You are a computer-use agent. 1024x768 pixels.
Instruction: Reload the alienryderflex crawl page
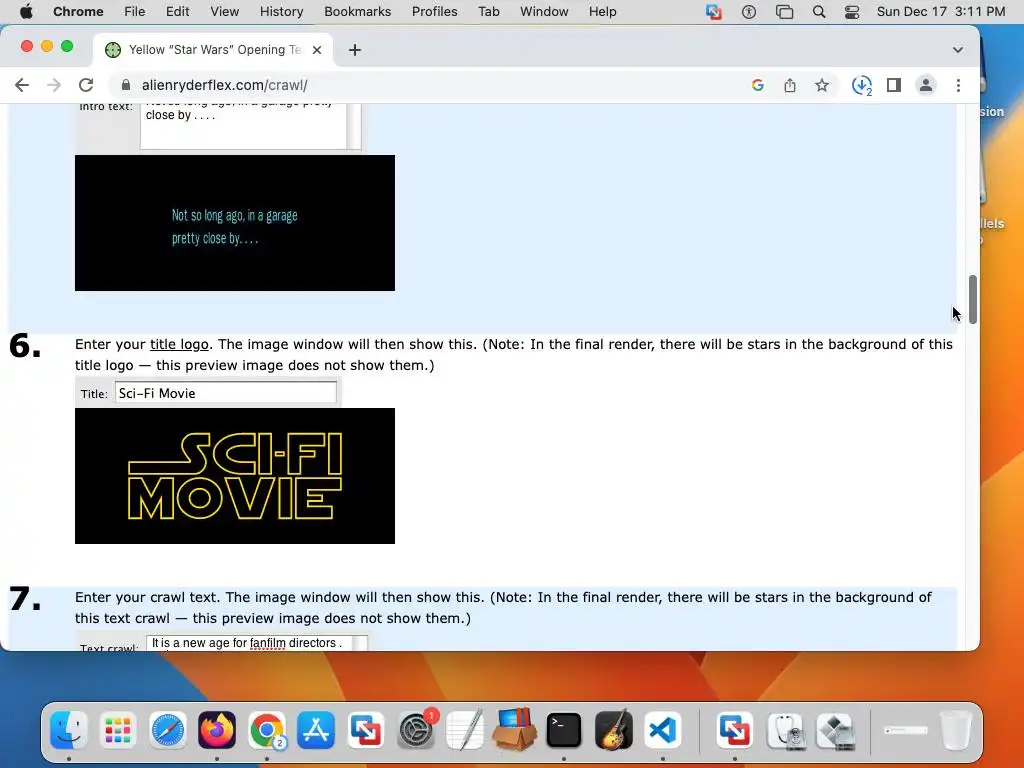click(86, 85)
